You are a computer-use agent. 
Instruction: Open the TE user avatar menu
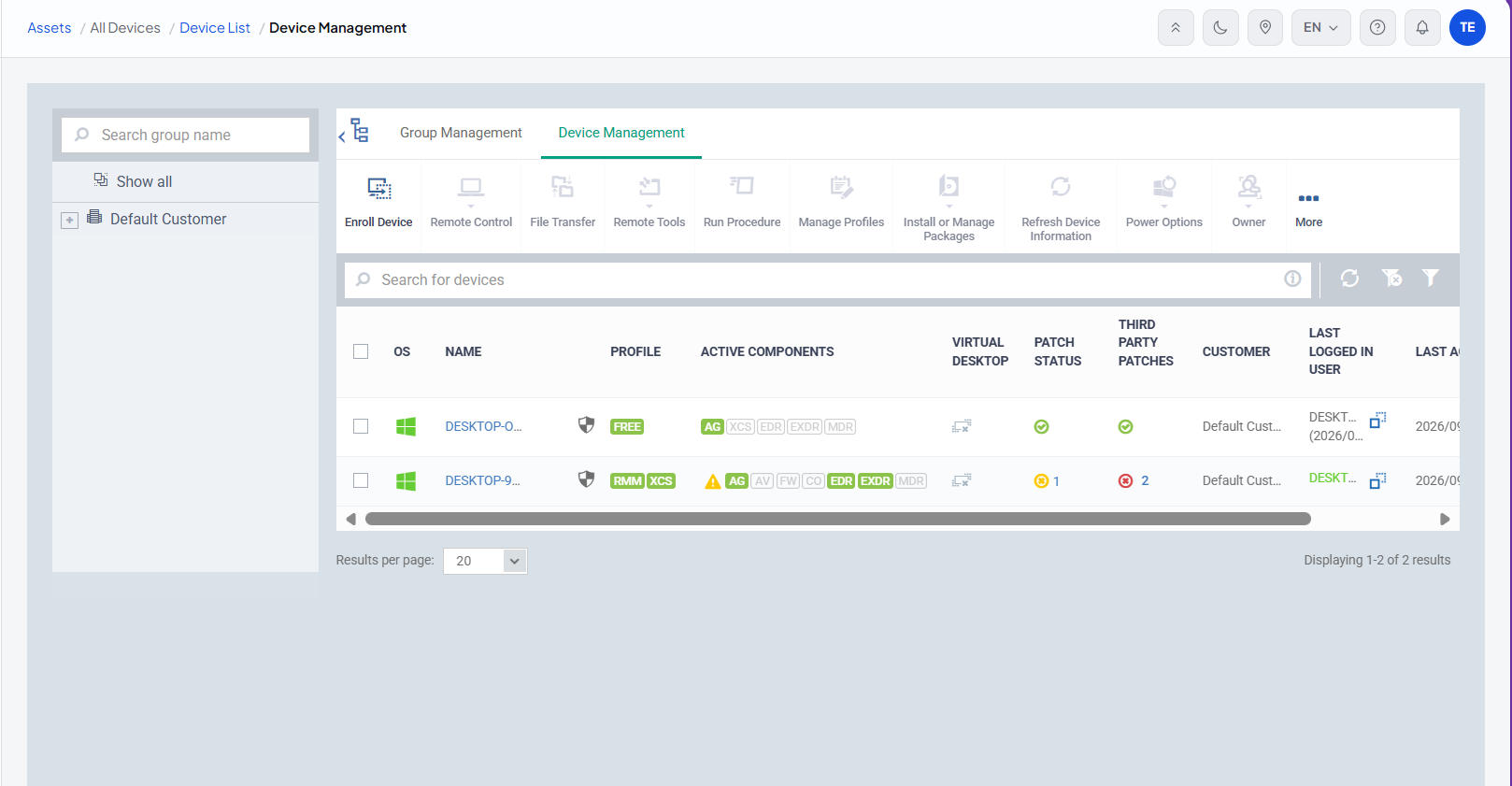click(1467, 28)
